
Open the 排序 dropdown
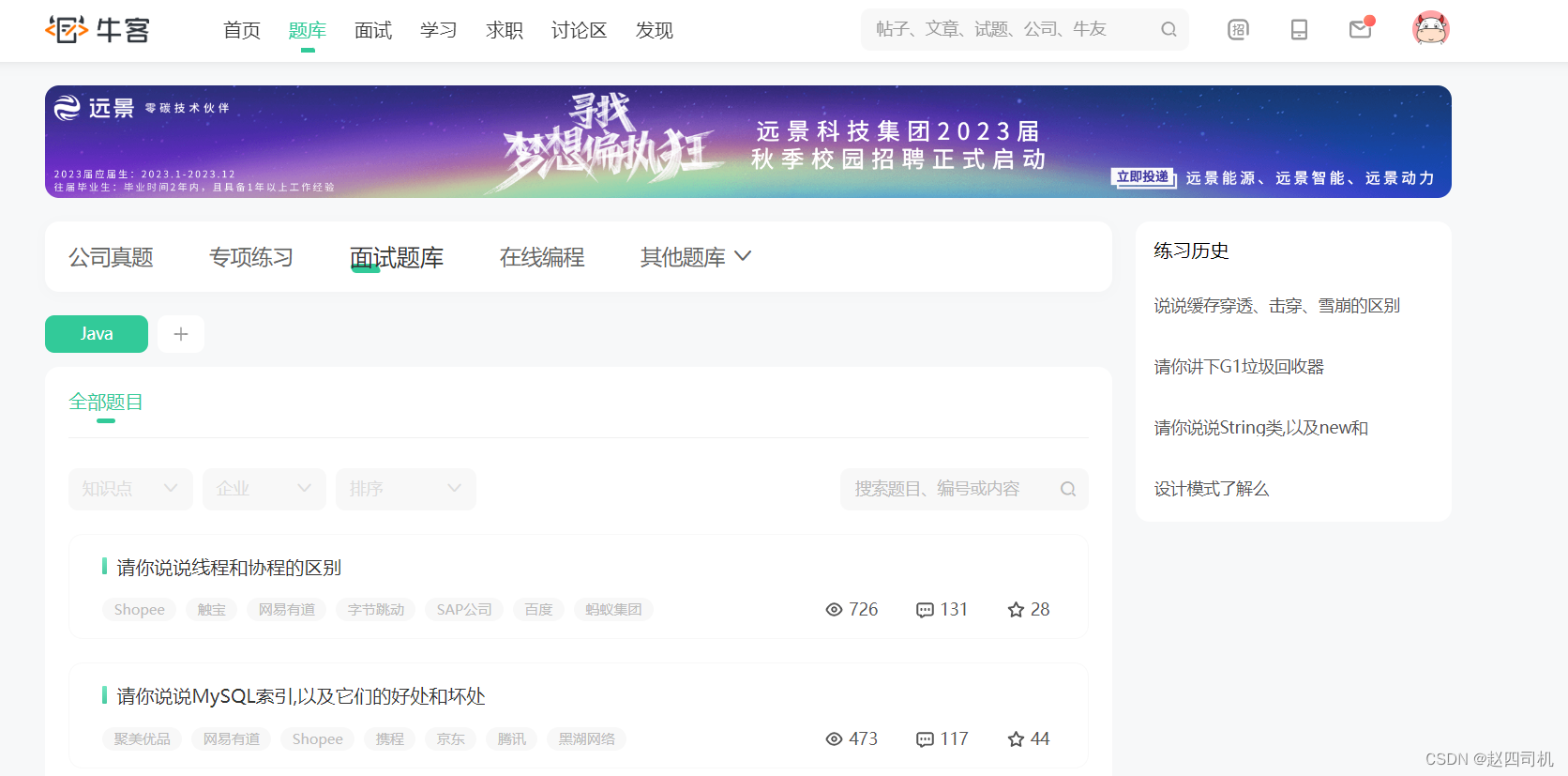coord(406,489)
